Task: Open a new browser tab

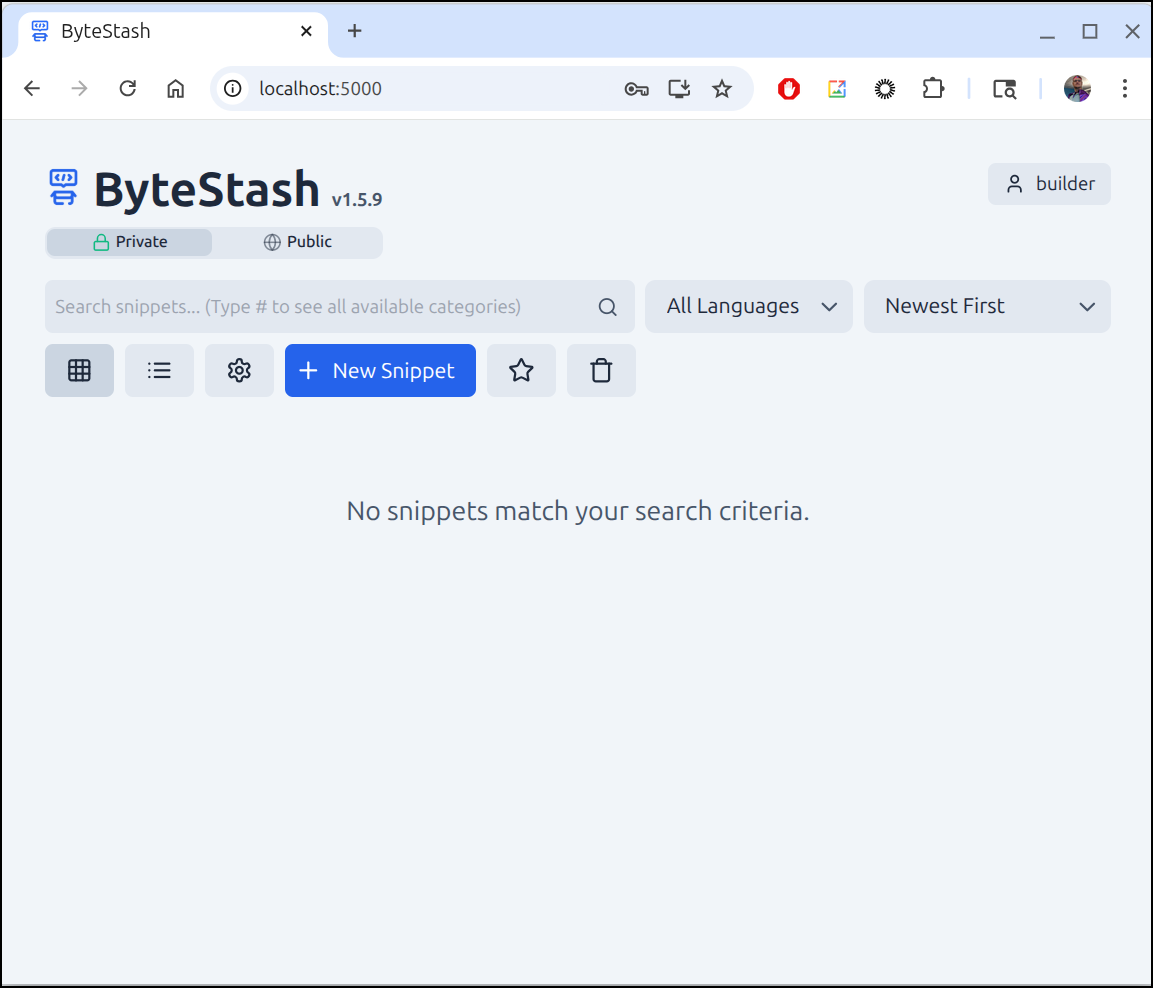Action: 354,31
